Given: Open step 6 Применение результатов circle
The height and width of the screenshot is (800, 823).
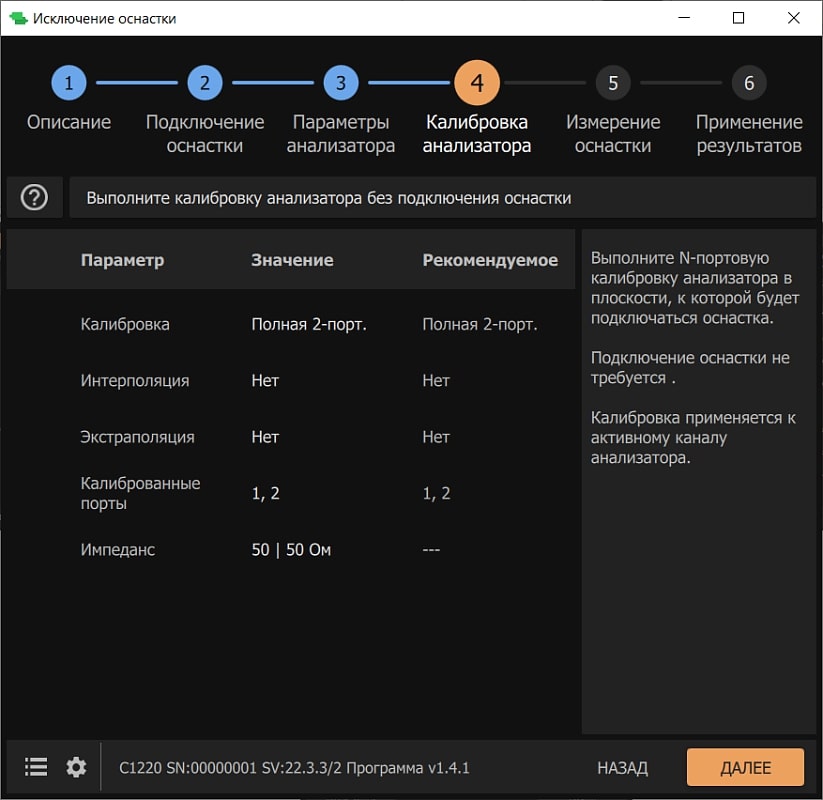Looking at the screenshot, I should coord(748,83).
